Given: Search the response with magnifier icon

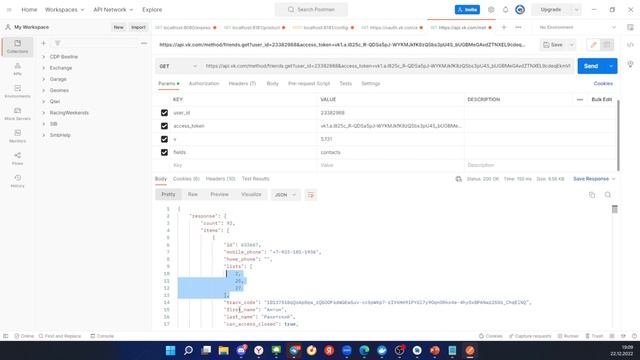Looking at the screenshot, I should pyautogui.click(x=608, y=195).
